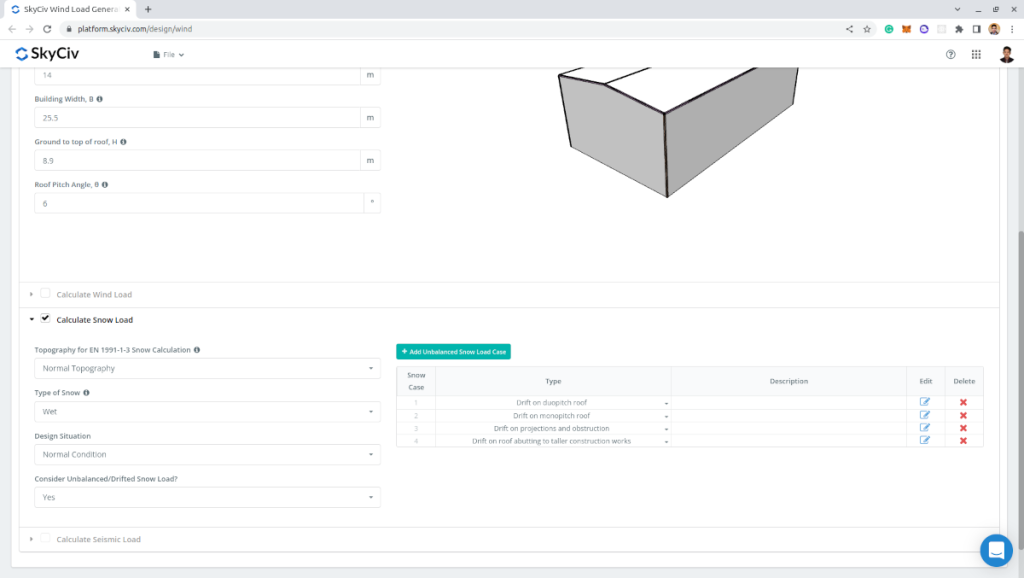Open the Normal Topography dropdown
1024x578 pixels.
pyautogui.click(x=207, y=368)
